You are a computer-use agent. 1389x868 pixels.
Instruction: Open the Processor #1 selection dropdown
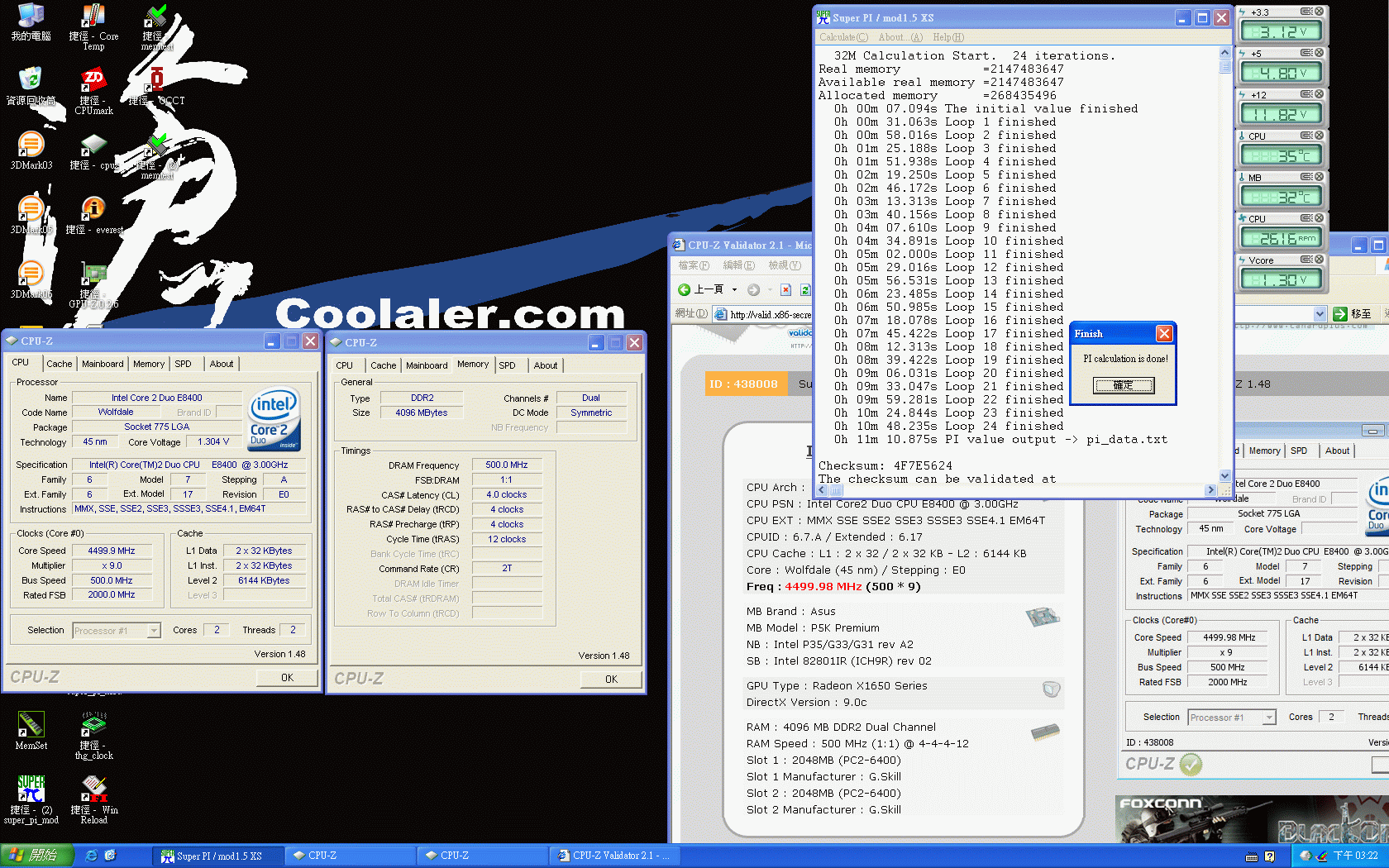coord(153,631)
